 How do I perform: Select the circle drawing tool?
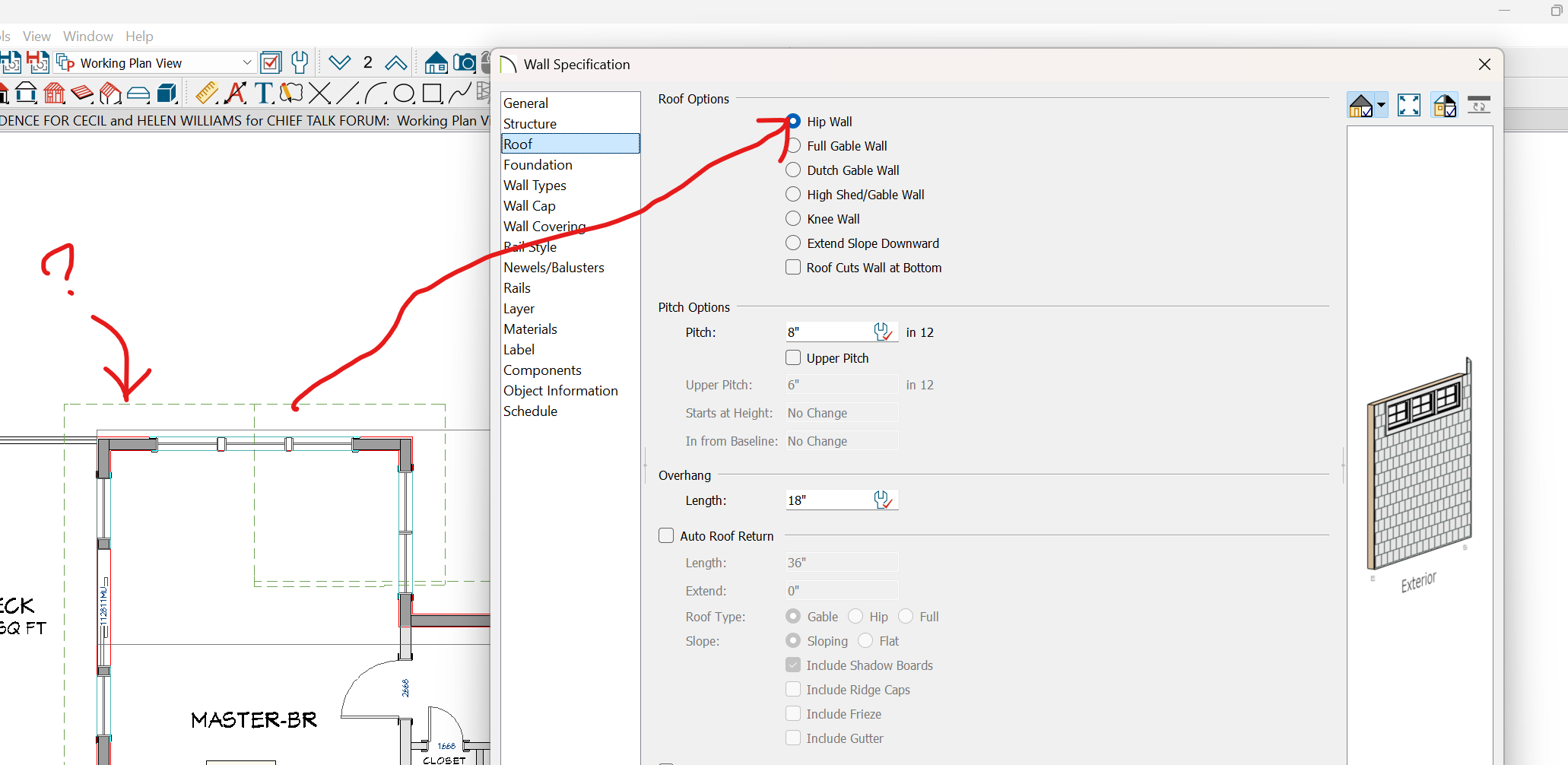(x=404, y=93)
